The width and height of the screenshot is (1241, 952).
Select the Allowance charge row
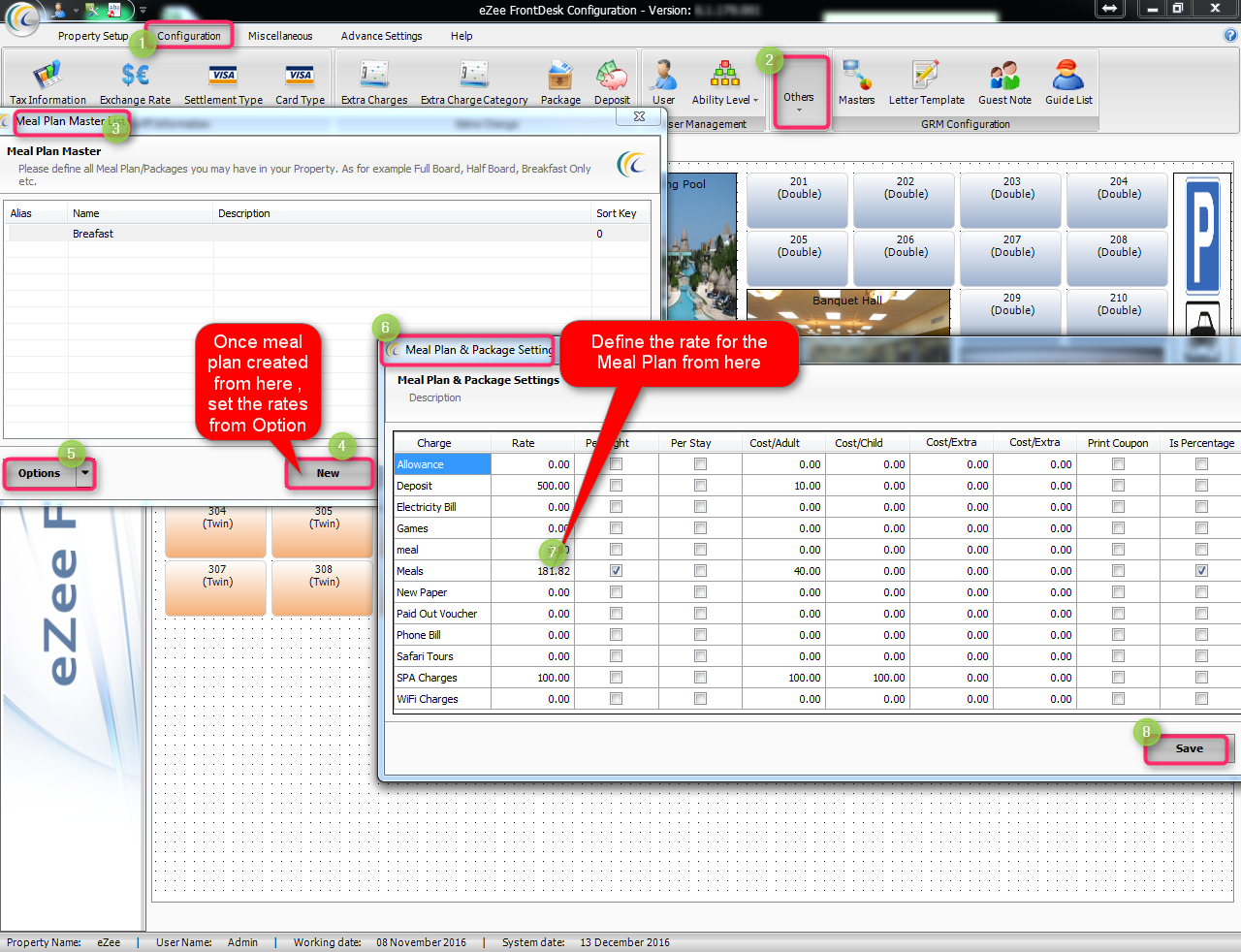[x=442, y=464]
